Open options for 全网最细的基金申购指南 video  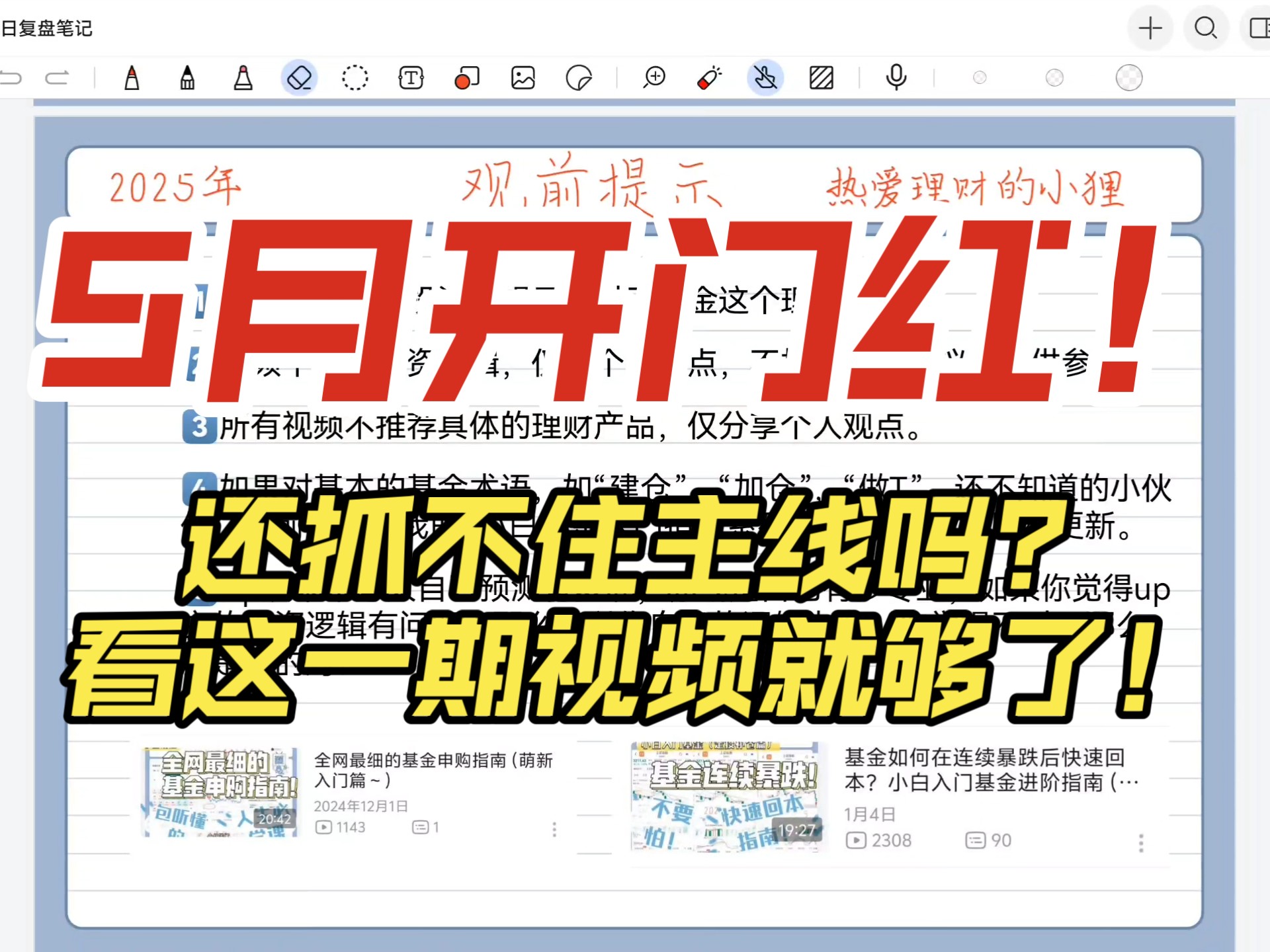point(554,830)
